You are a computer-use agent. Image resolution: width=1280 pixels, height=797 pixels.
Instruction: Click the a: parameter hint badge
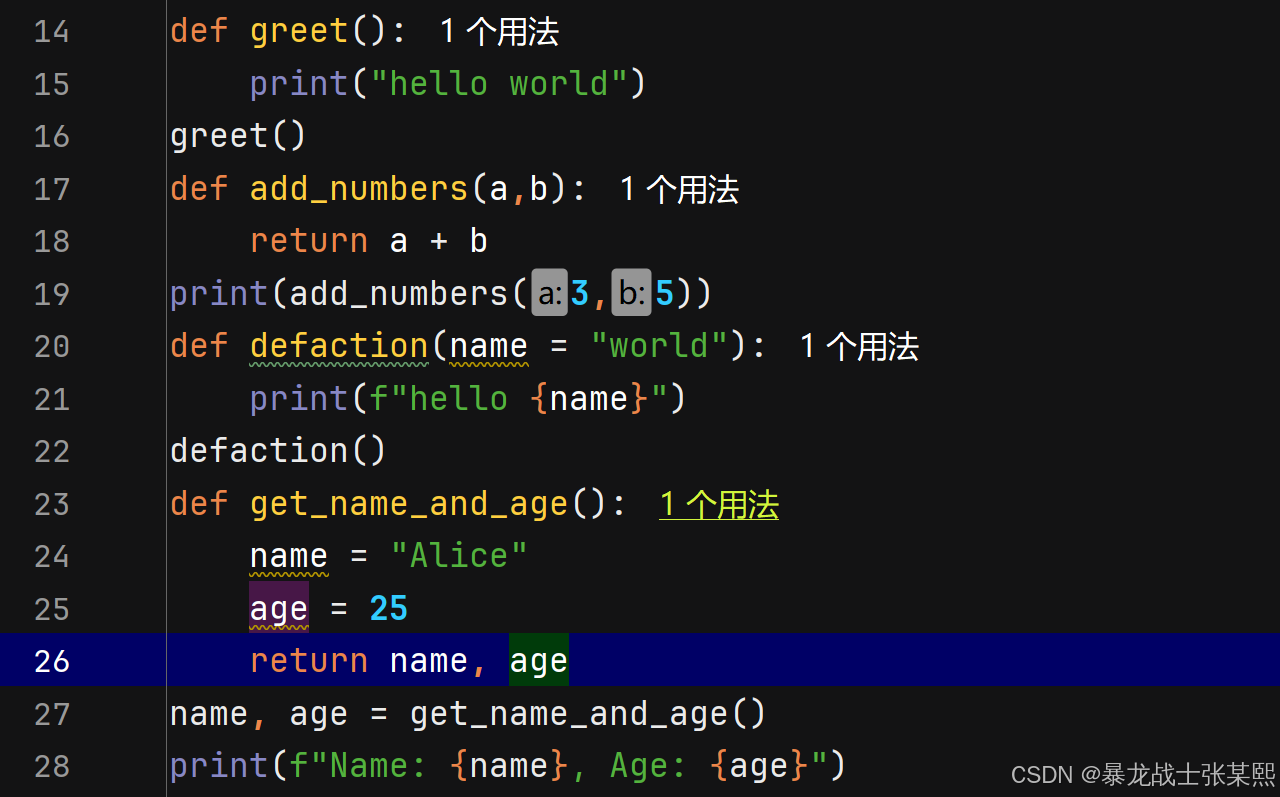click(549, 292)
